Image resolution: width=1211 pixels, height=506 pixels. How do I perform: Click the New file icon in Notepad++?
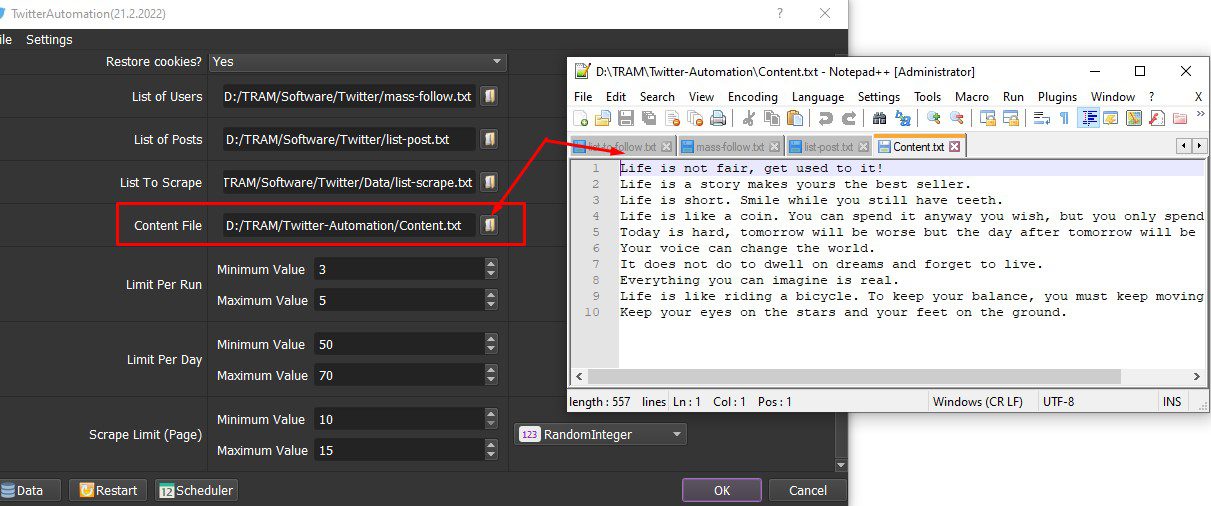581,118
